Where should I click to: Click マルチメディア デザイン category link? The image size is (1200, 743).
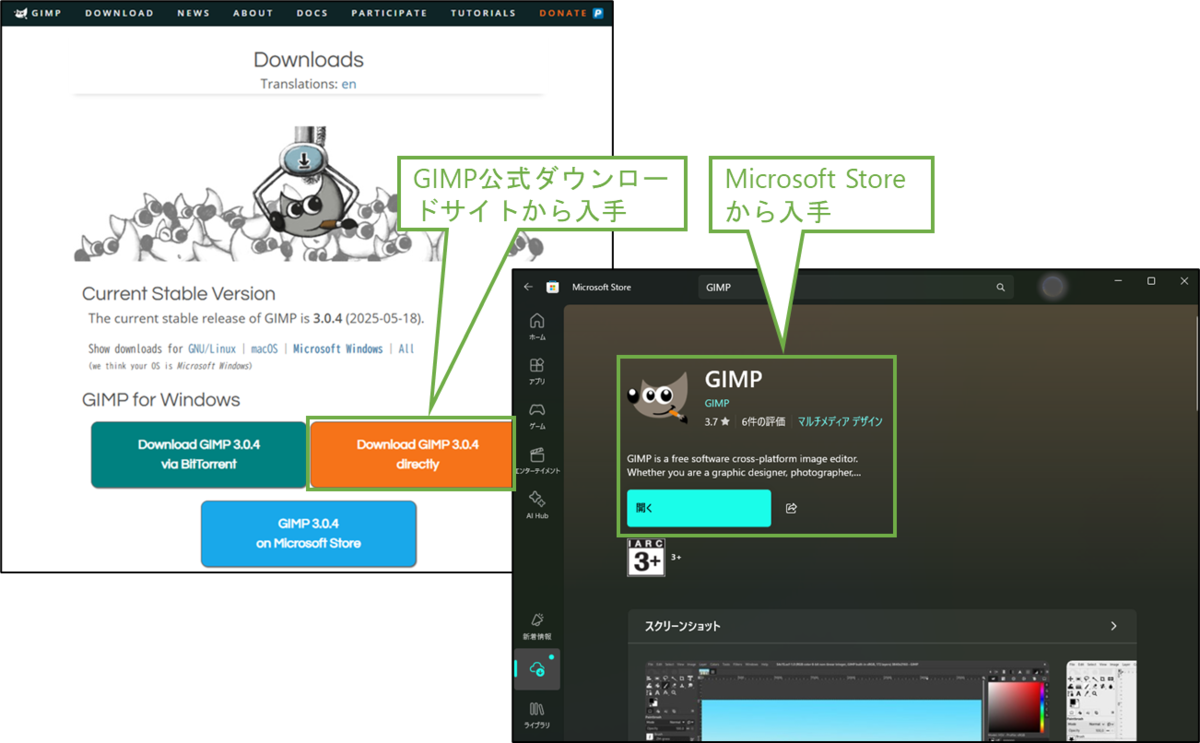[x=840, y=422]
